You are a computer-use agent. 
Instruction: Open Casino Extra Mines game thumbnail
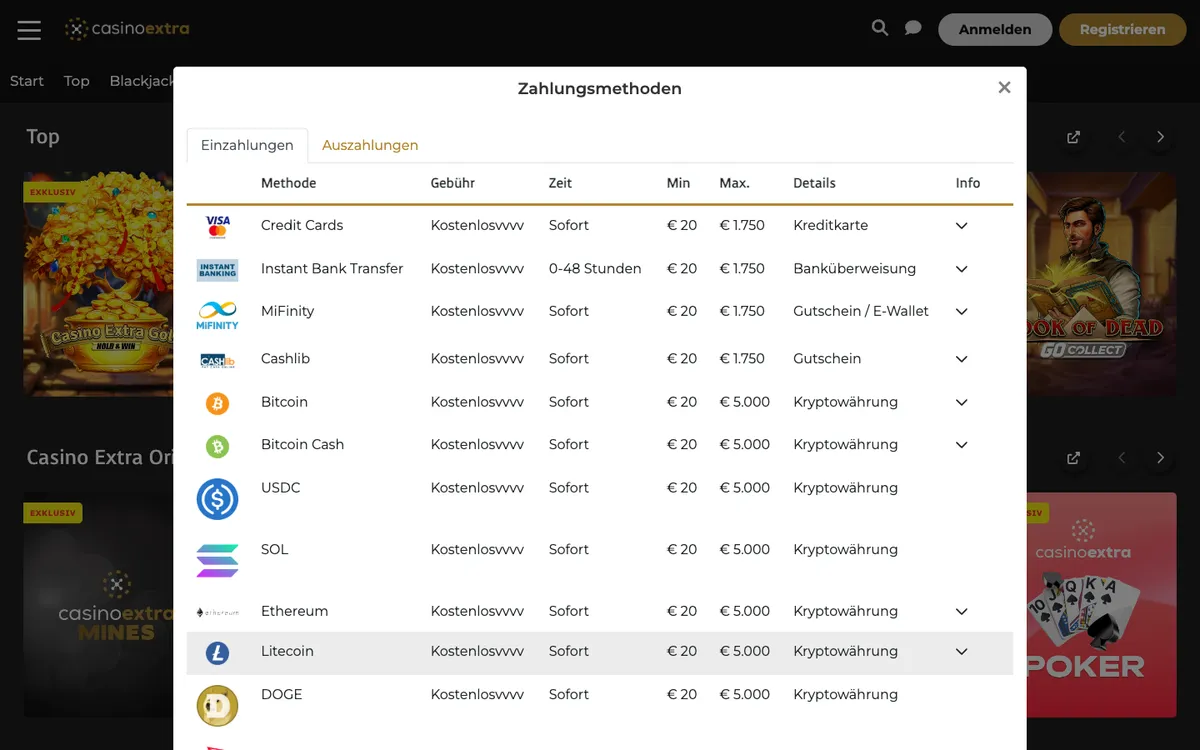99,605
